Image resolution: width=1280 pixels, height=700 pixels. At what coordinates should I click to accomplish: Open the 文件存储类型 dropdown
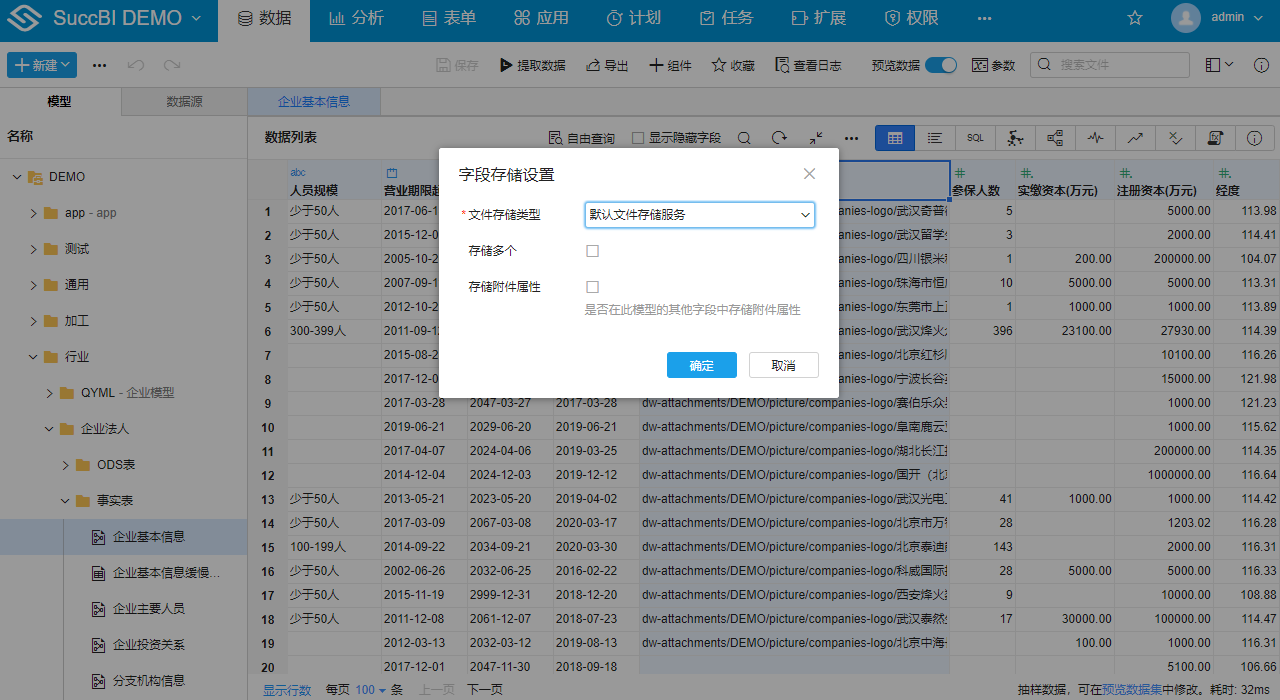tap(700, 214)
